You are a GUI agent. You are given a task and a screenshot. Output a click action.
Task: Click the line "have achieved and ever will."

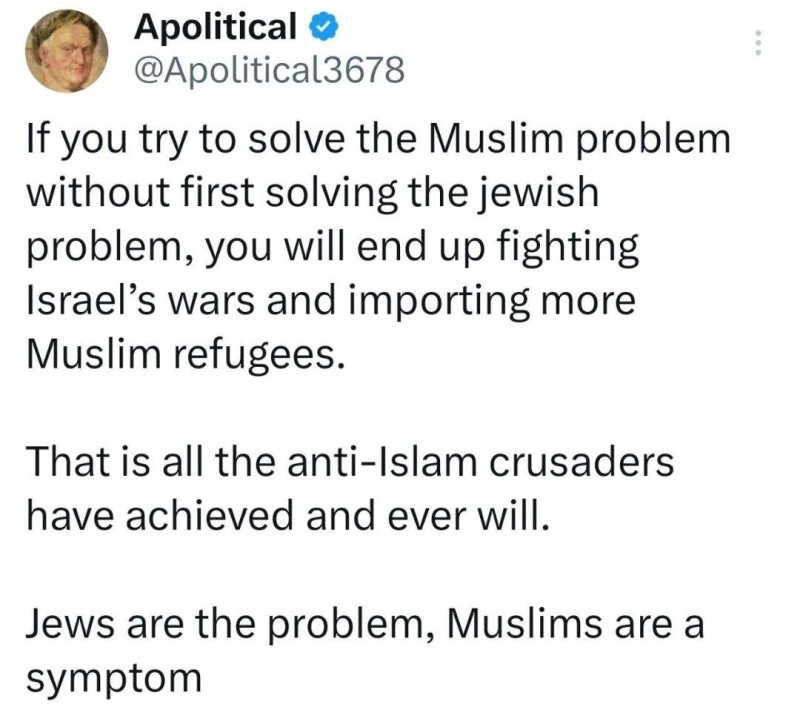(x=289, y=516)
